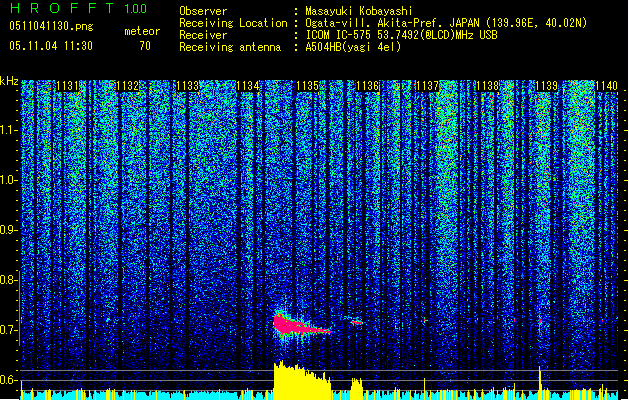Click the 1139 time marker
This screenshot has width=629, height=400.
click(x=547, y=86)
